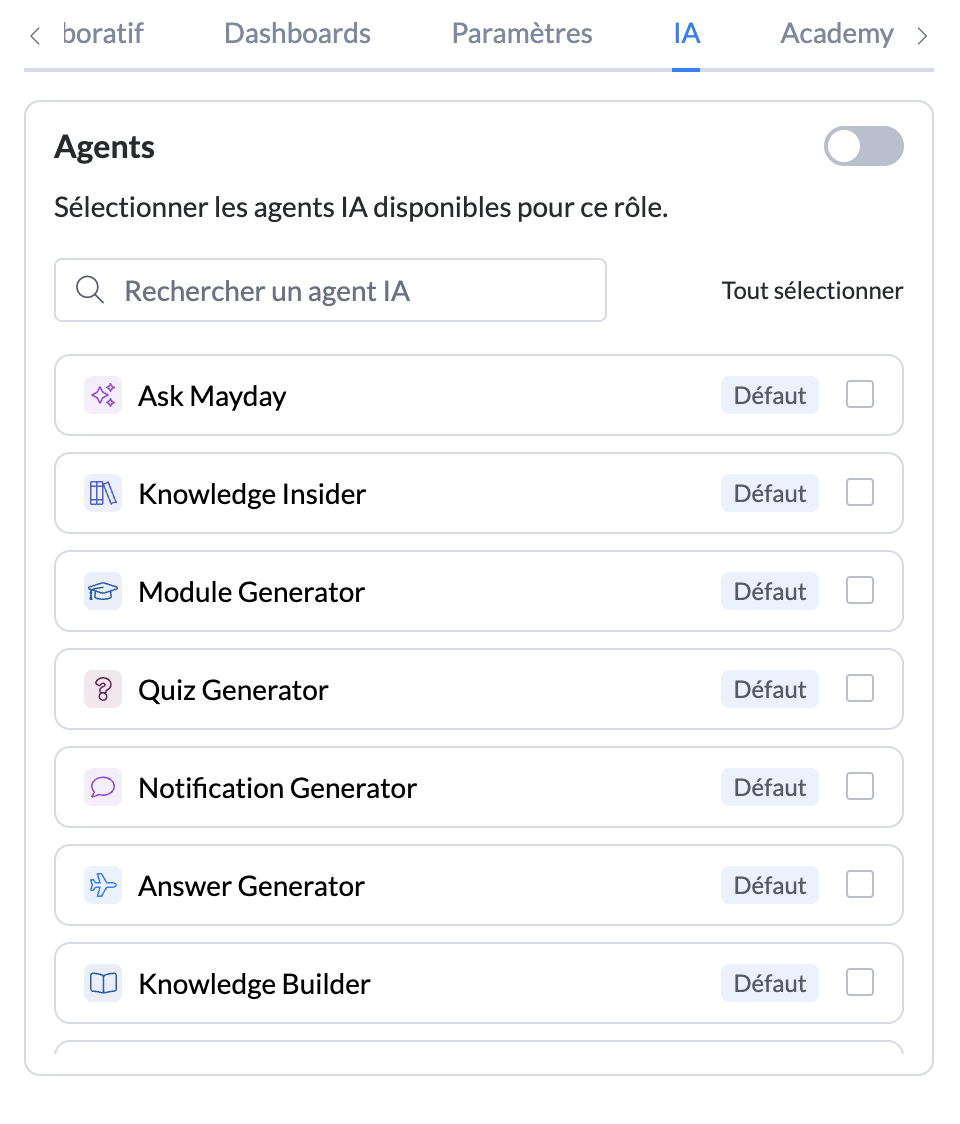Check the Notification Generator checkbox
Image resolution: width=960 pixels, height=1124 pixels.
coord(860,787)
